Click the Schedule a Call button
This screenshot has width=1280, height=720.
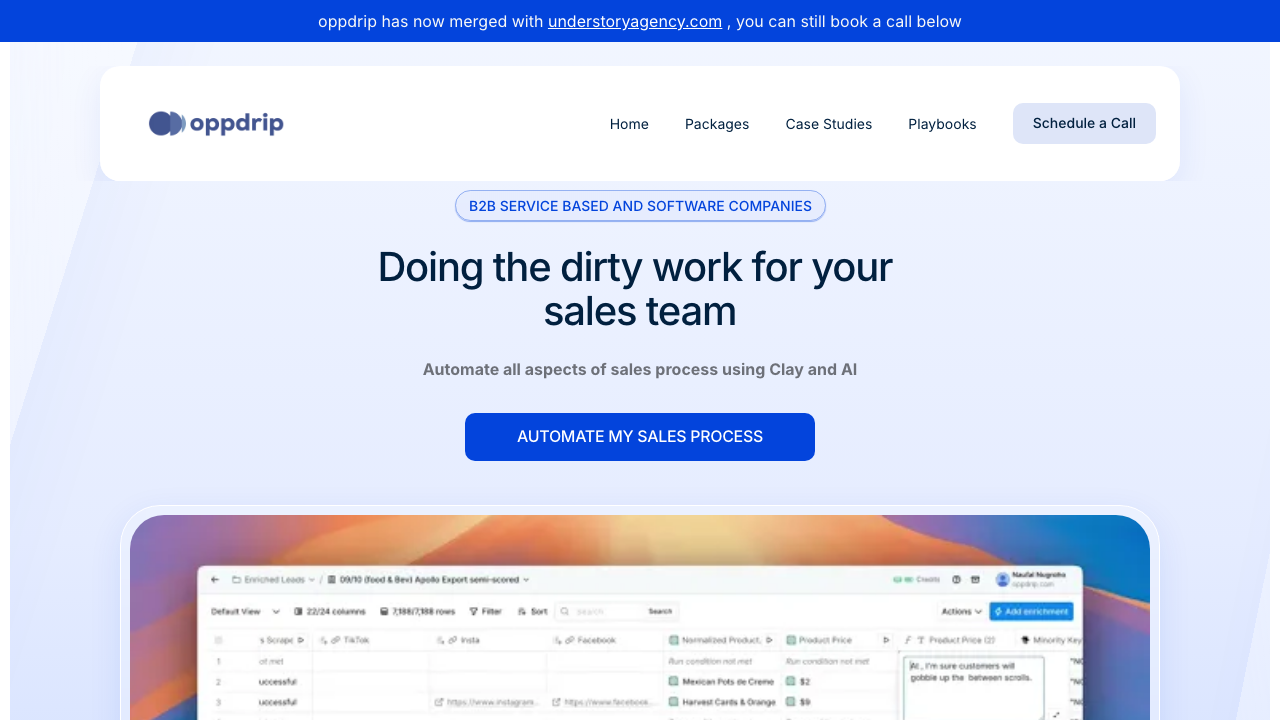point(1084,123)
